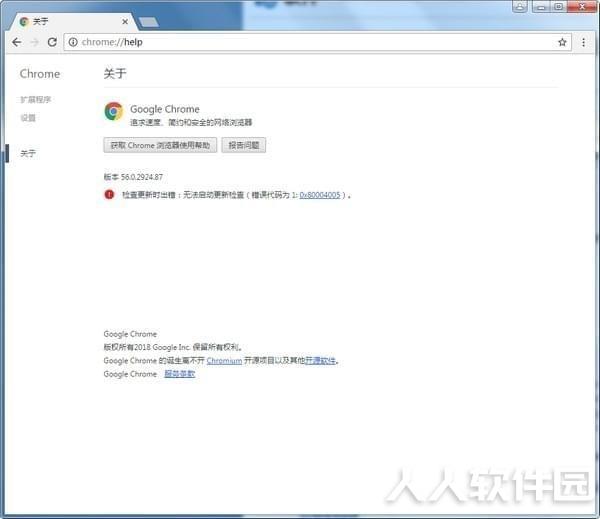Image resolution: width=600 pixels, height=519 pixels.
Task: View site info icon in address bar
Action: click(x=73, y=42)
